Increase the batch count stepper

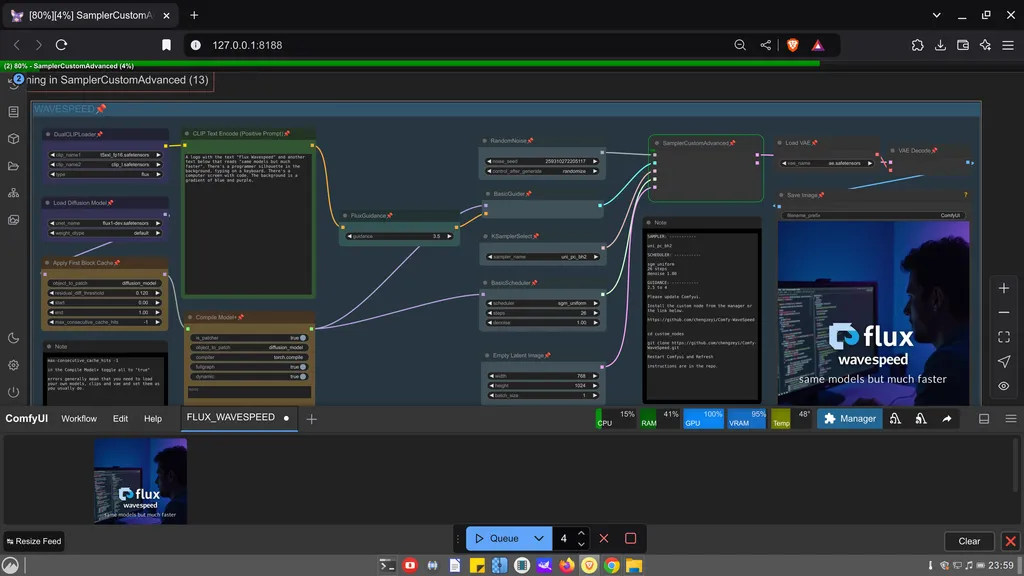pyautogui.click(x=581, y=533)
